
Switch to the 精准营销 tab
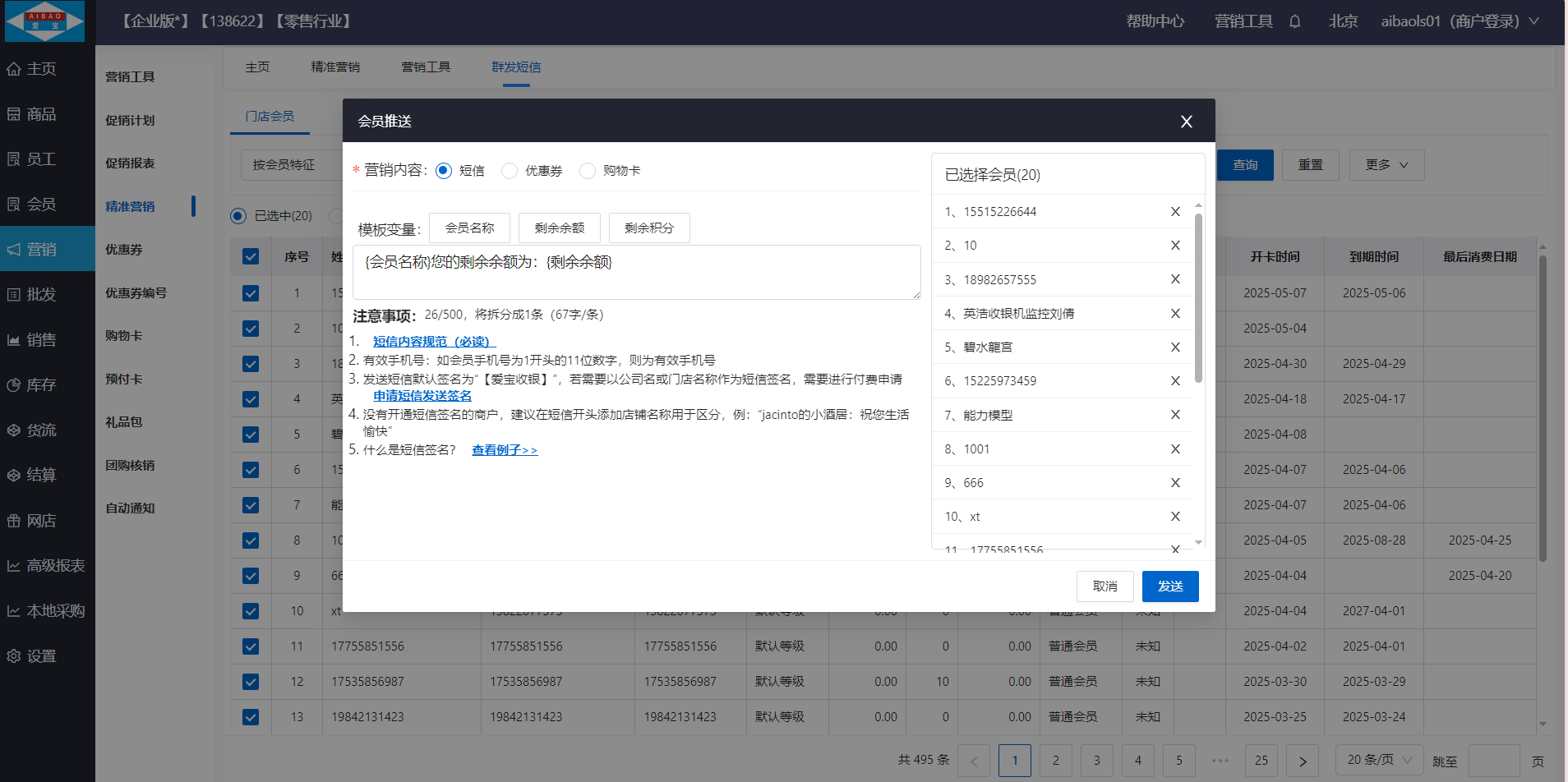pos(335,67)
